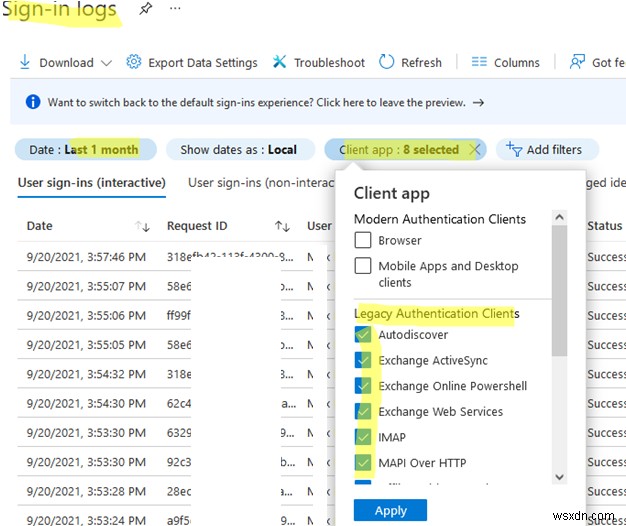Open the Show dates as Local filter

coord(238,150)
